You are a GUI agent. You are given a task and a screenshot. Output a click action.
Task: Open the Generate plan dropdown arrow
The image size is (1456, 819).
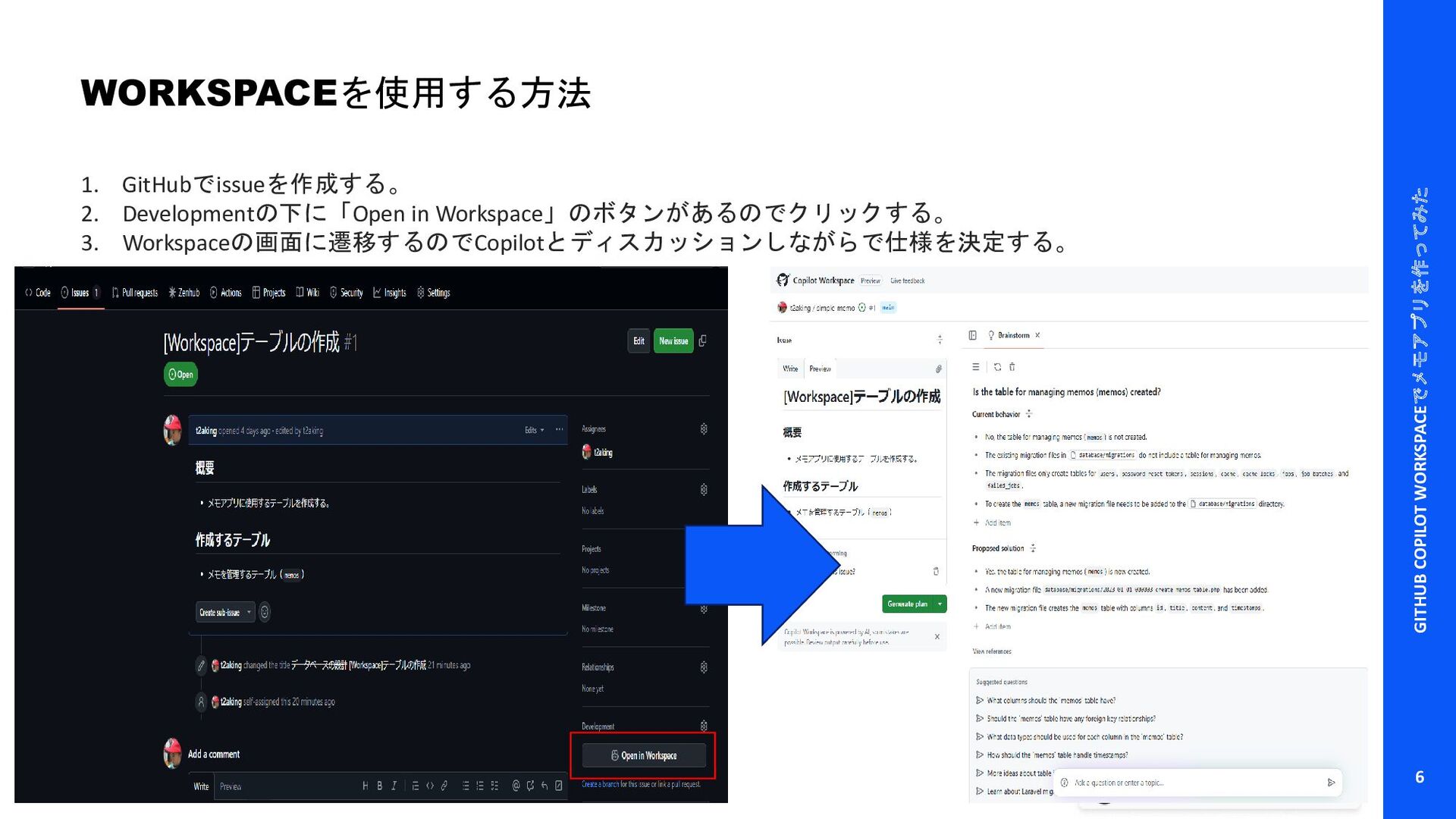pos(940,604)
